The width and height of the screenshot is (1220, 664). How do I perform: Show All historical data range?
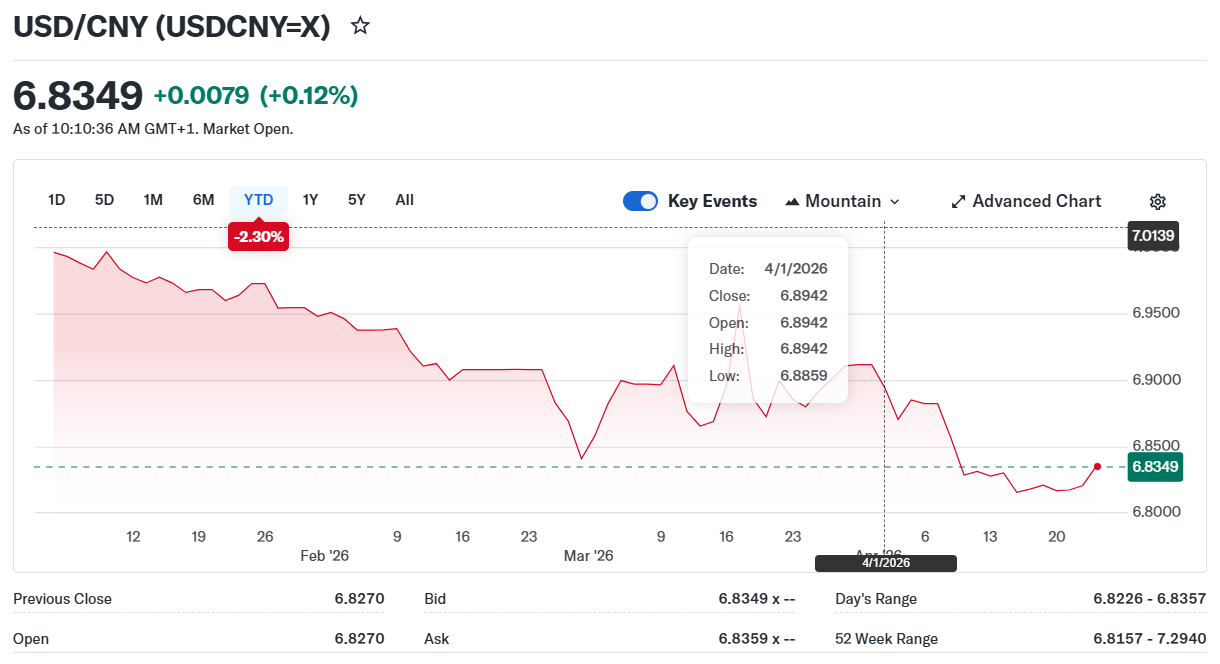pyautogui.click(x=404, y=200)
